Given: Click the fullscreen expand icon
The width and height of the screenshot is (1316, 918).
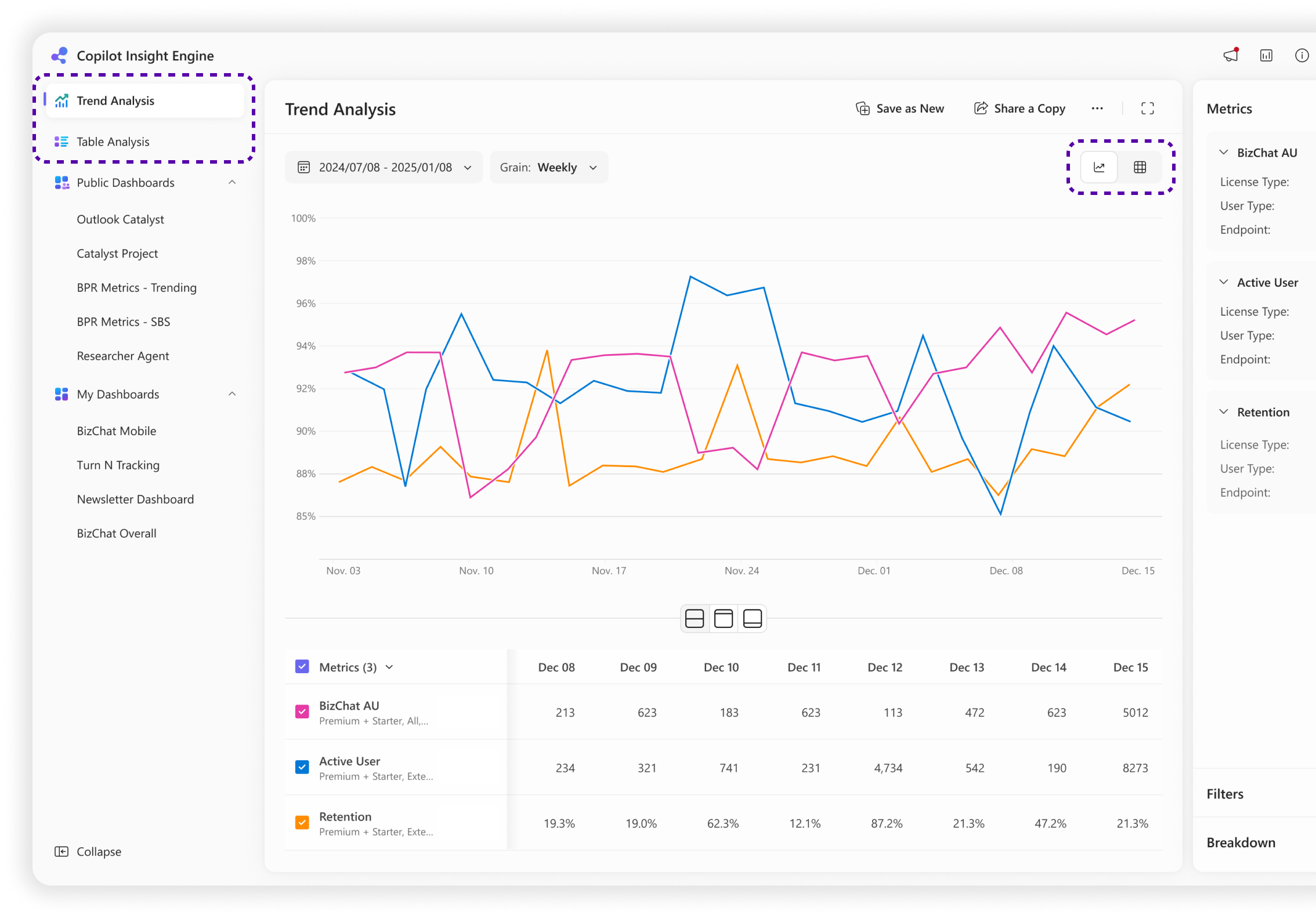Looking at the screenshot, I should click(x=1147, y=109).
